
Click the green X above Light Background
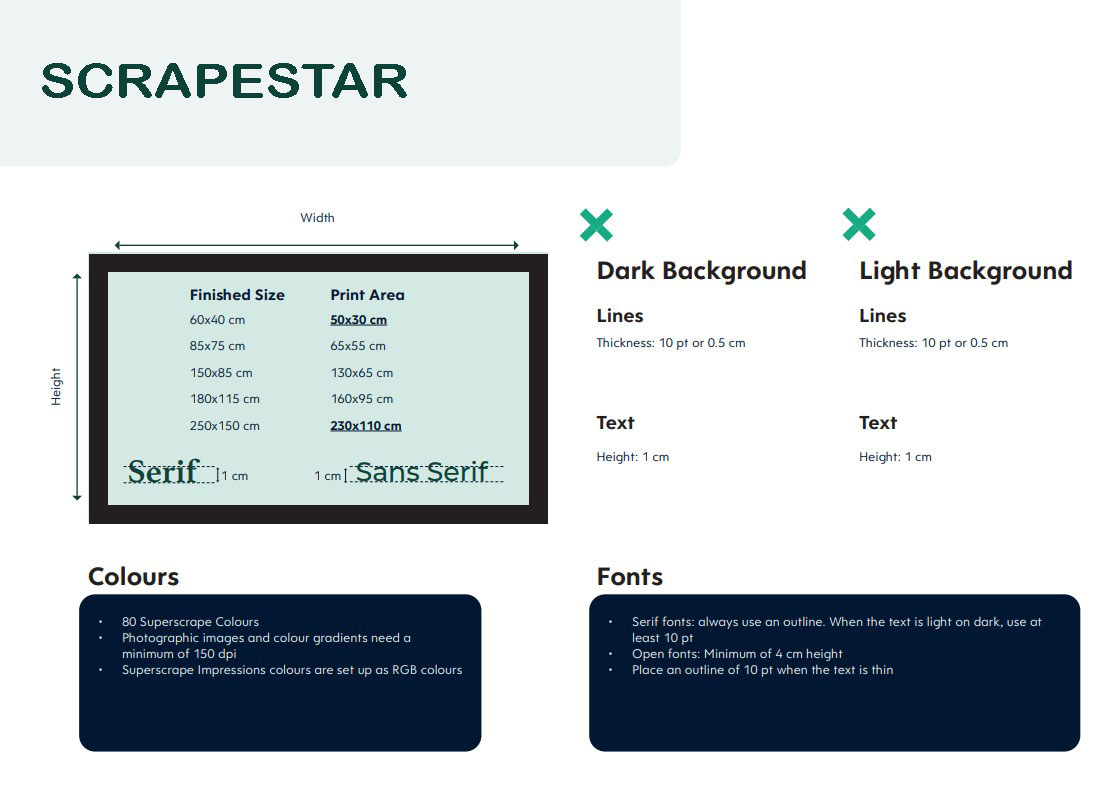point(859,225)
